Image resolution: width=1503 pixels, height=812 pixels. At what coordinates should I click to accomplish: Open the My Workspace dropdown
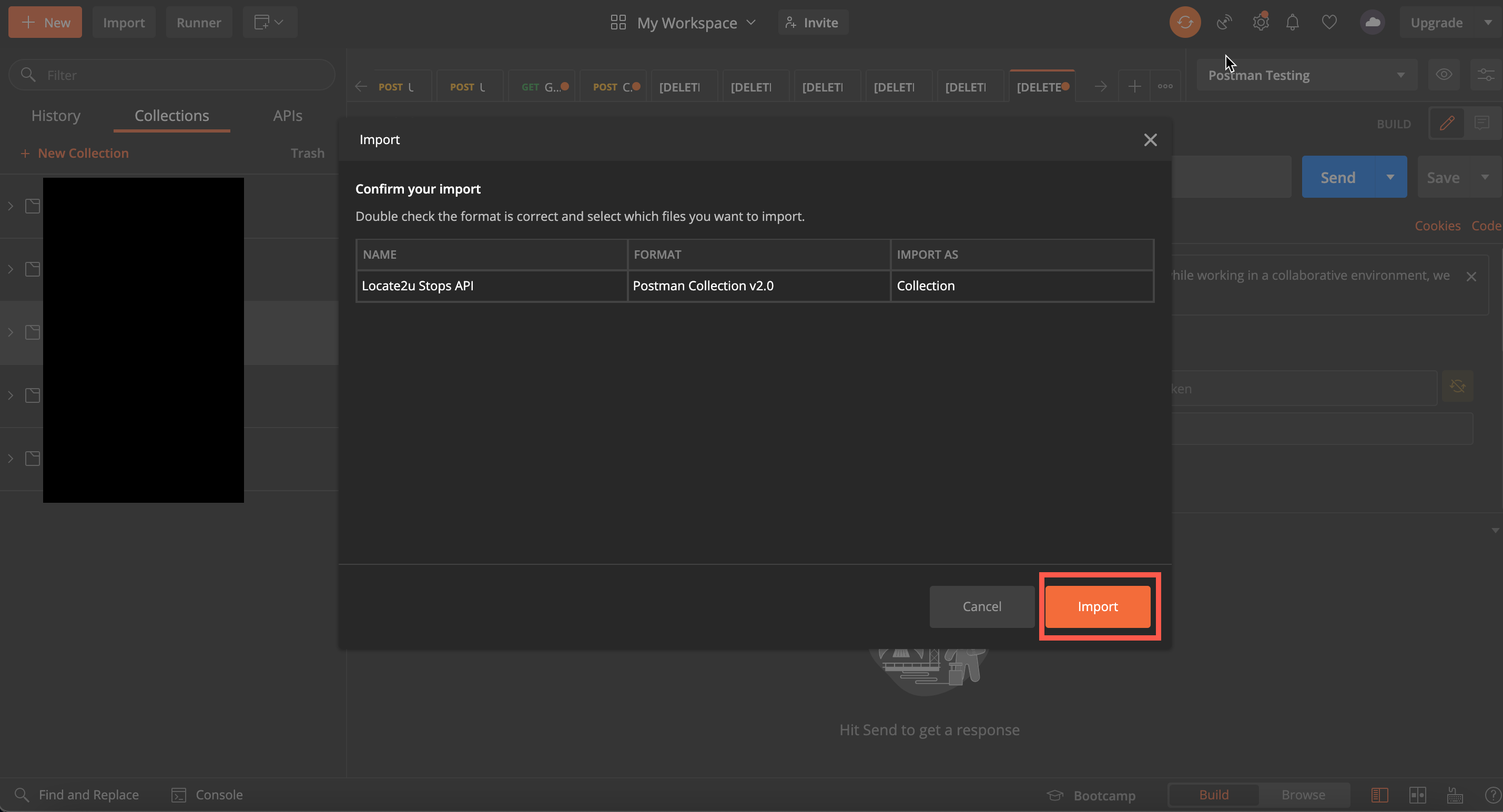pyautogui.click(x=683, y=22)
